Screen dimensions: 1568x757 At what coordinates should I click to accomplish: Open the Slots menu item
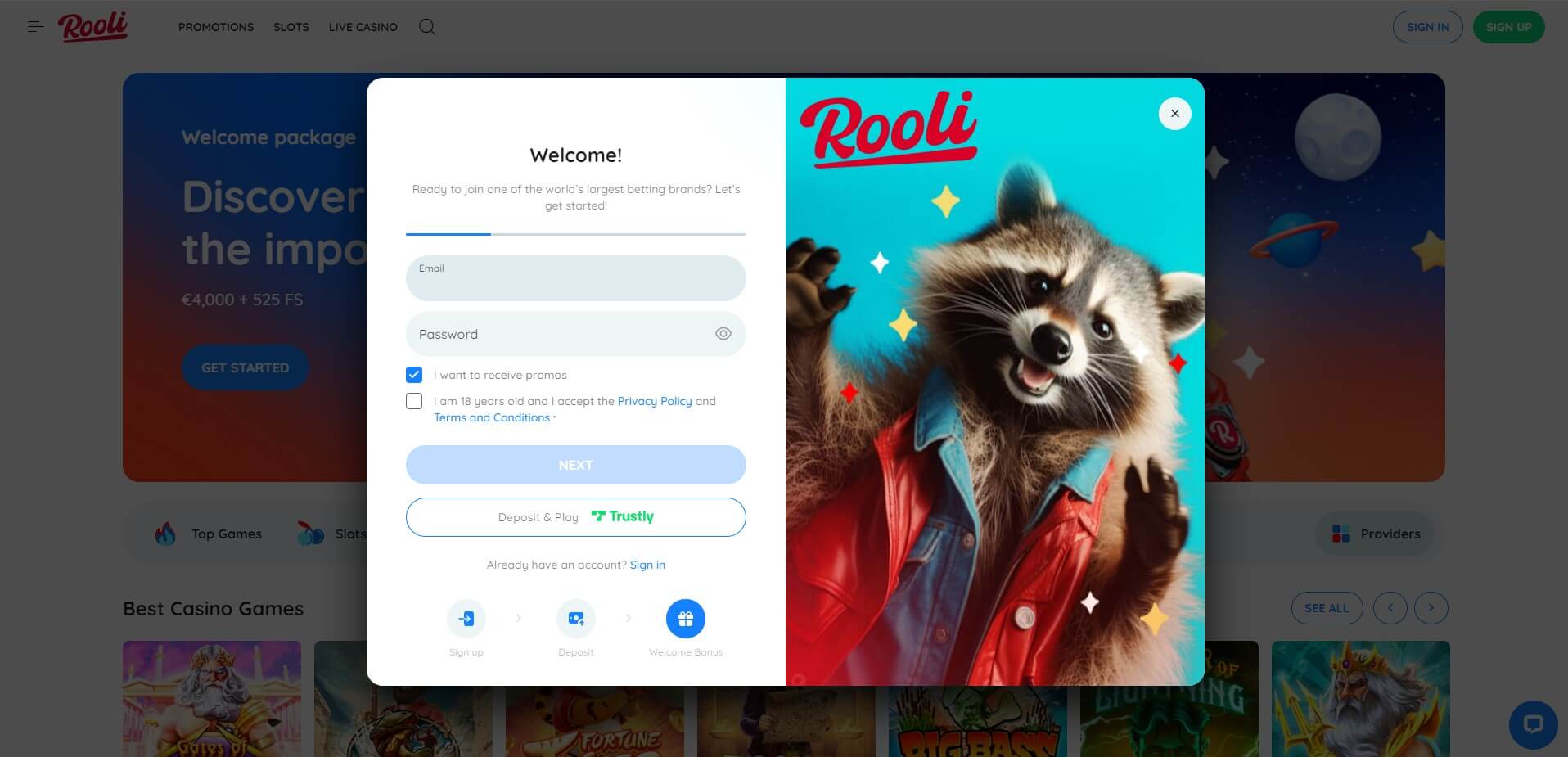(x=291, y=27)
